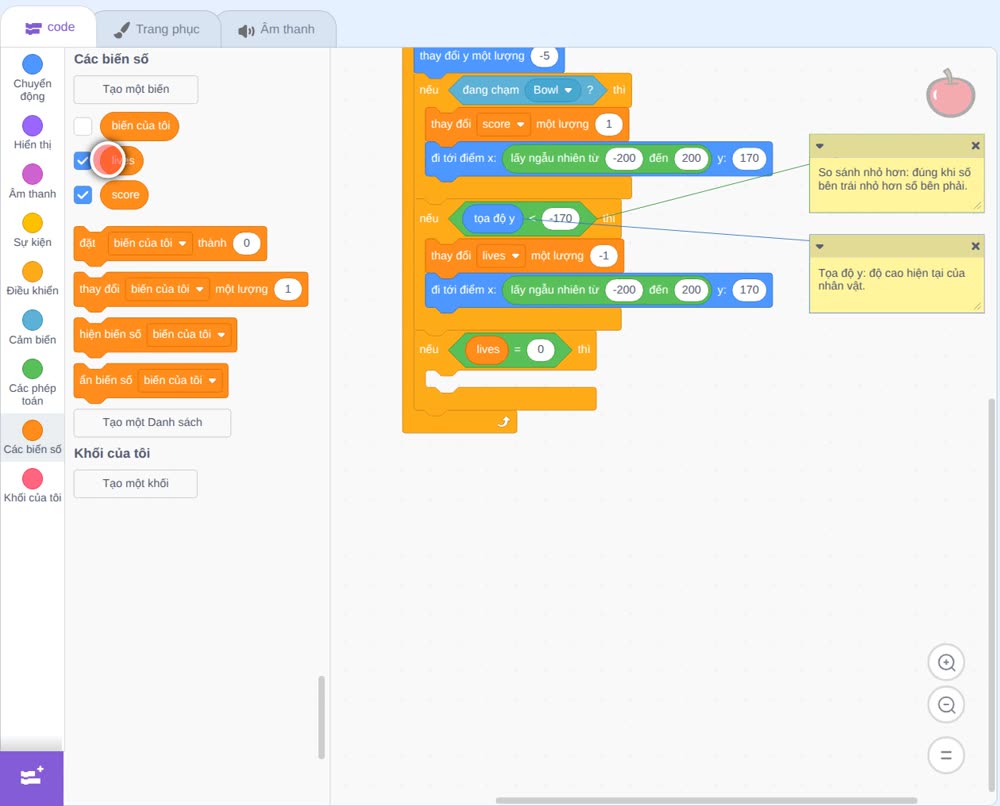Switch to the code tab
This screenshot has width=1000, height=806.
(x=49, y=27)
